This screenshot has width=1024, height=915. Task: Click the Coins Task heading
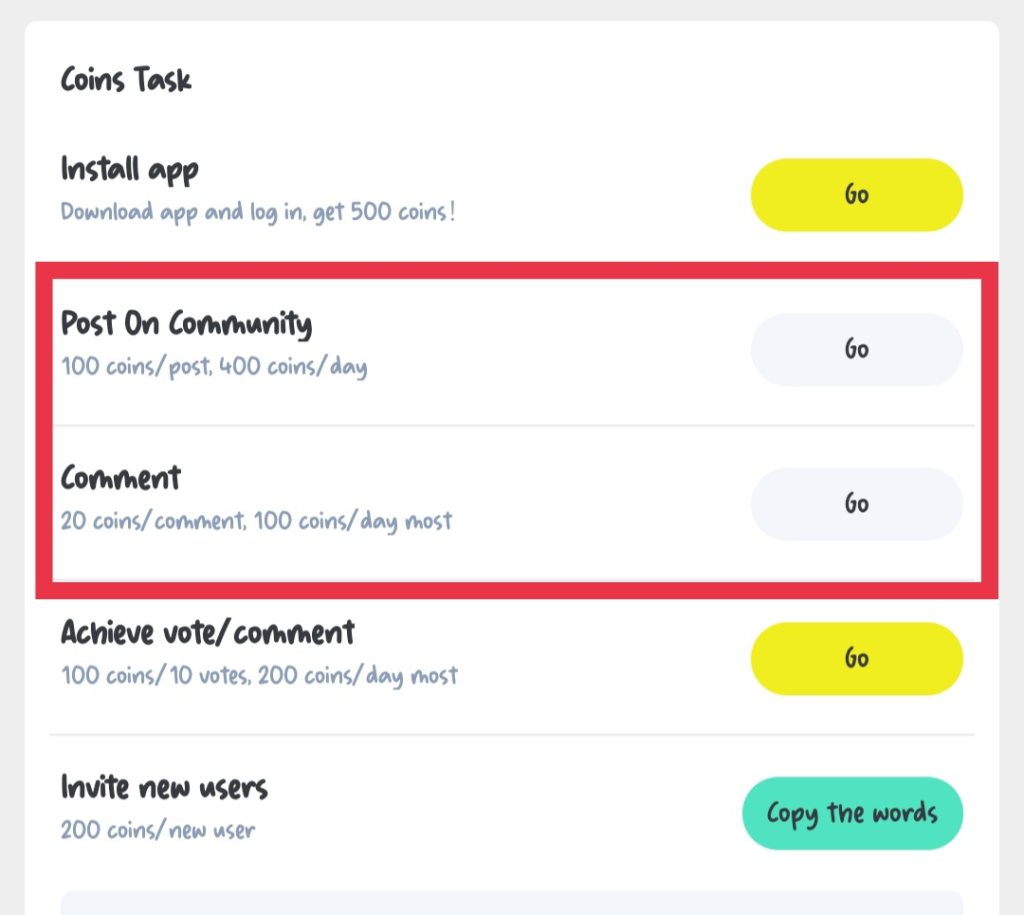(126, 80)
